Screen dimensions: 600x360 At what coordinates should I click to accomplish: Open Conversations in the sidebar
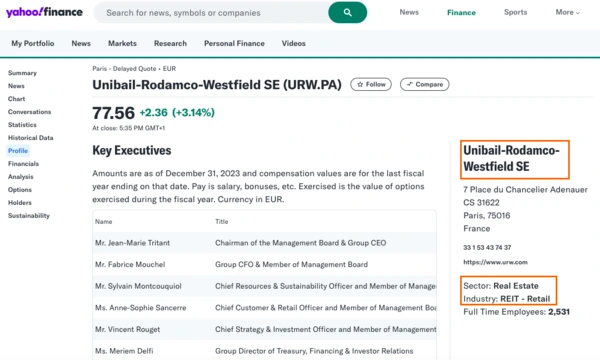tap(29, 112)
